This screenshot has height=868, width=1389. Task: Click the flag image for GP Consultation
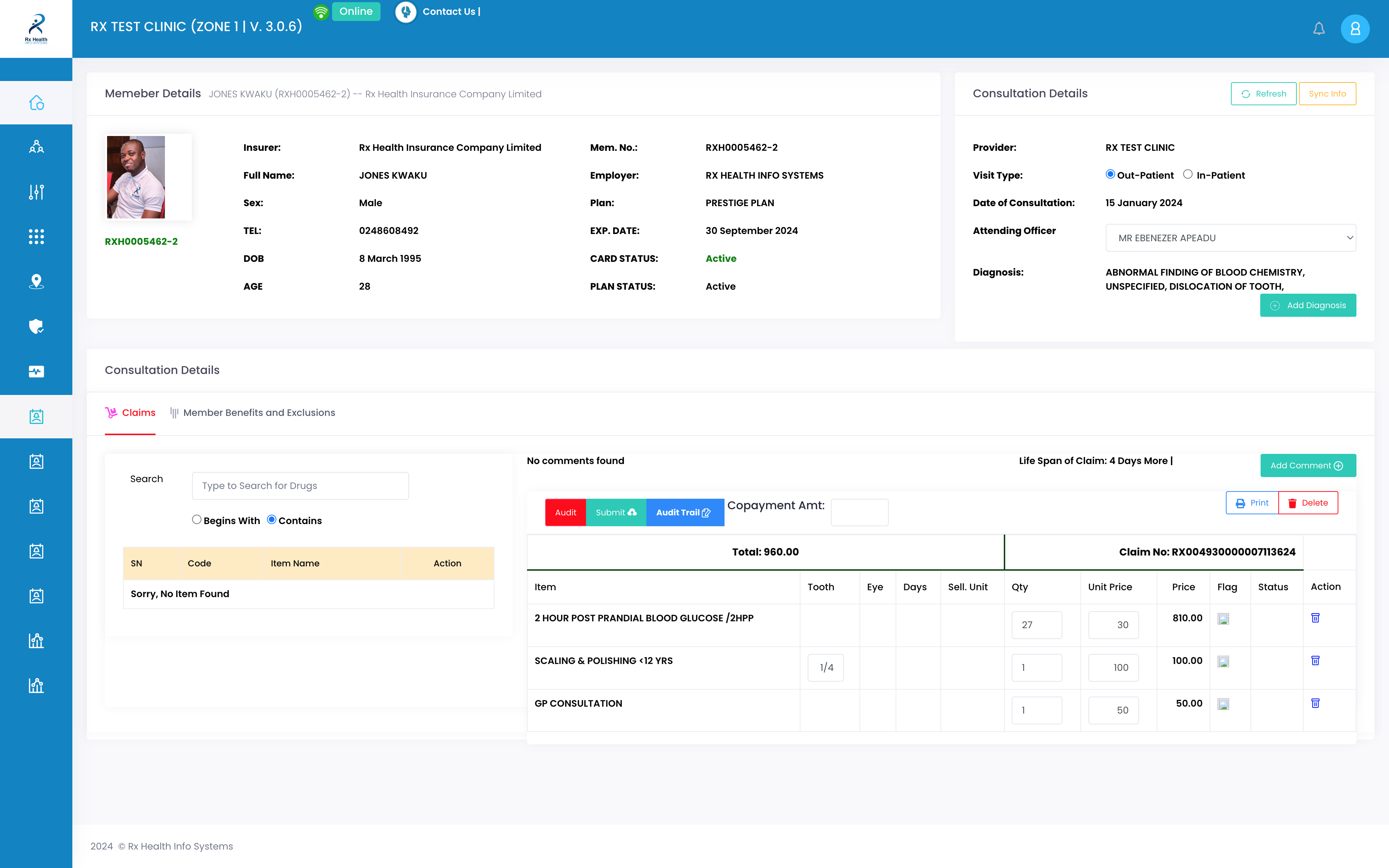pyautogui.click(x=1223, y=705)
